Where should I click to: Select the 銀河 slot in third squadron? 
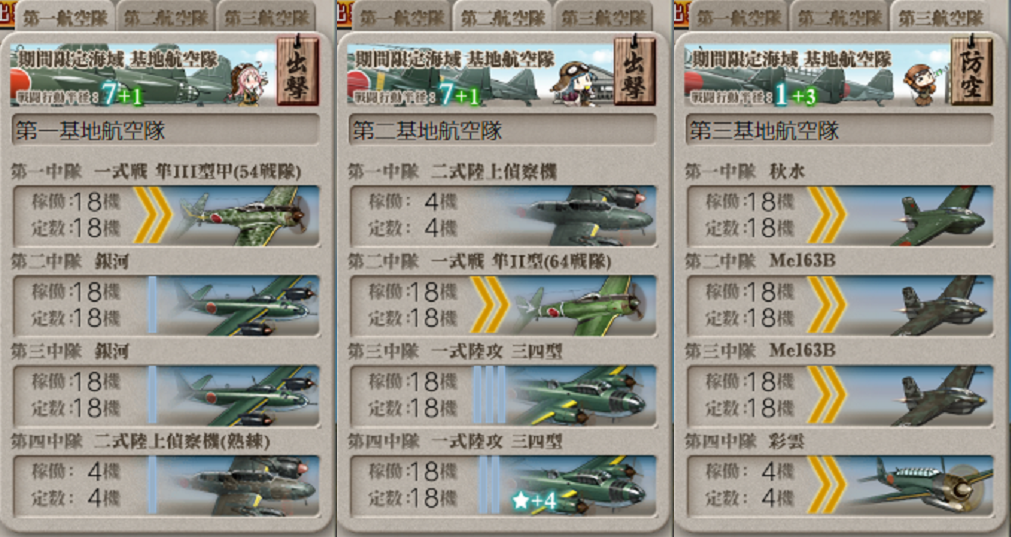(x=166, y=395)
